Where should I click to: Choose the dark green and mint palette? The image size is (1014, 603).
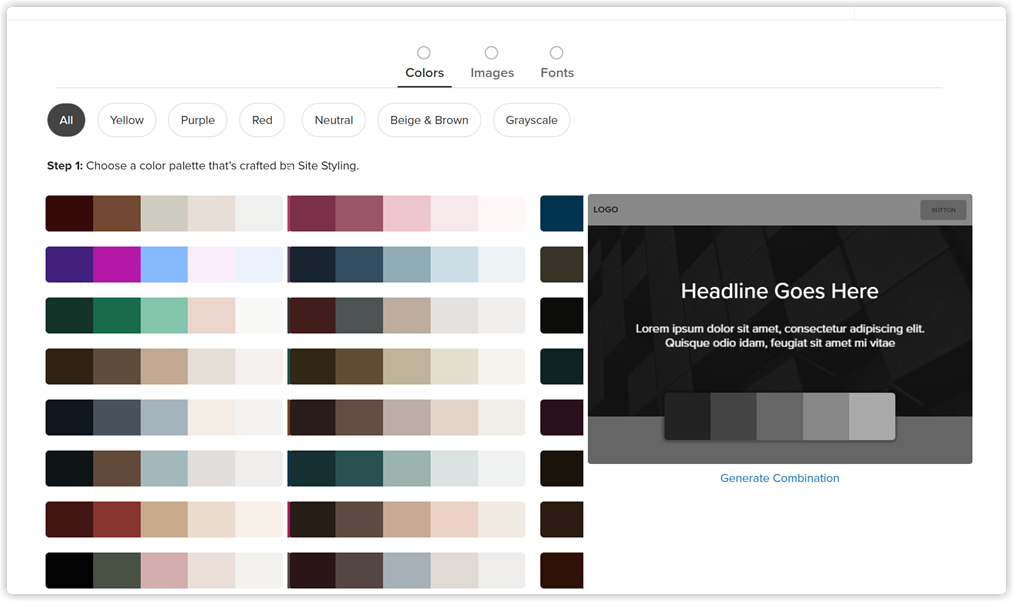164,316
